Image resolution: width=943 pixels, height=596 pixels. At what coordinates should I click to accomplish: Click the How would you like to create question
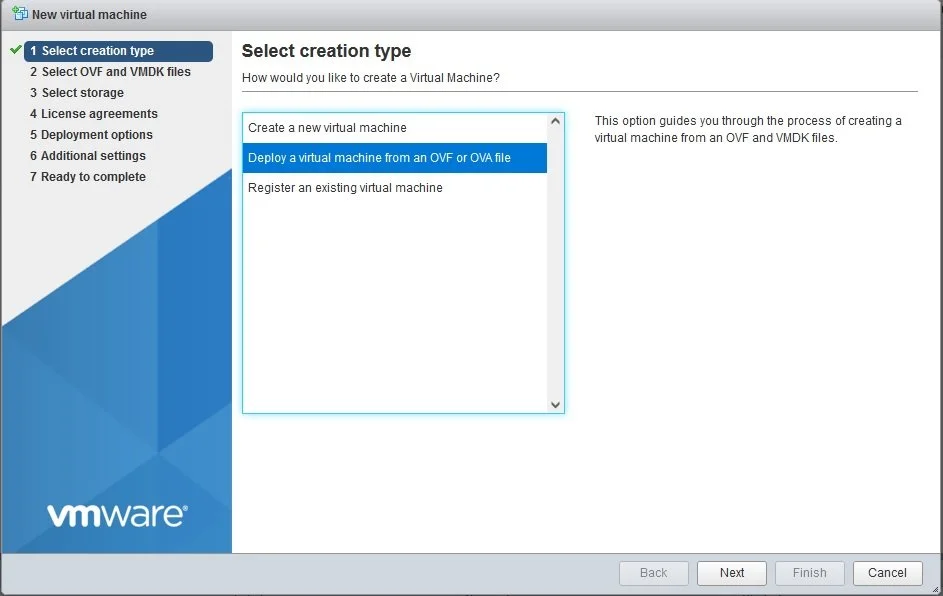tap(370, 78)
